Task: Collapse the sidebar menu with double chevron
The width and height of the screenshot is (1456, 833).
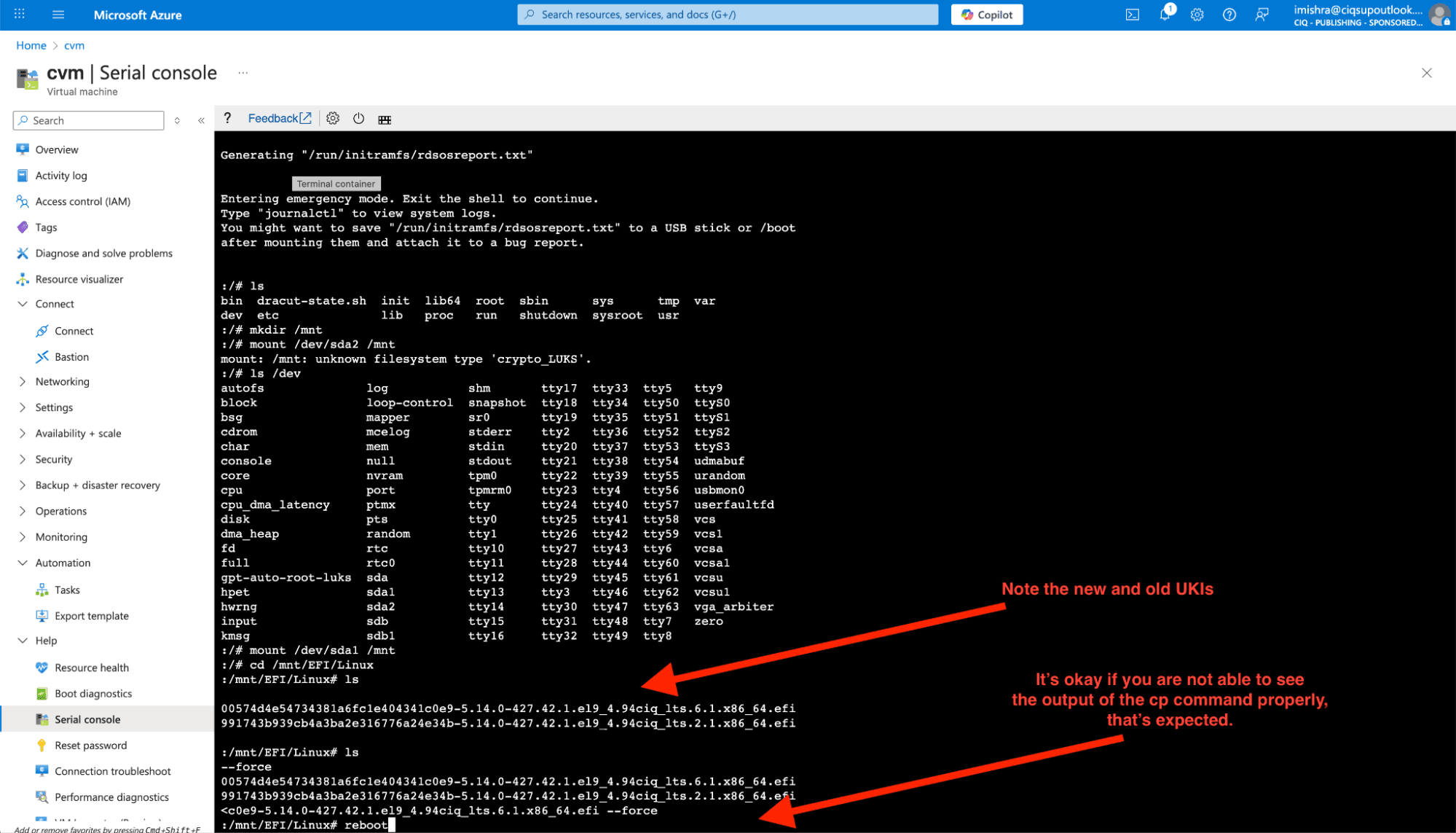Action: tap(201, 121)
